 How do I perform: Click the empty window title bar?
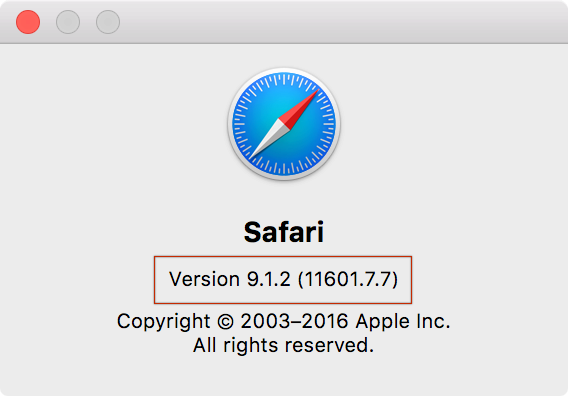(326, 22)
